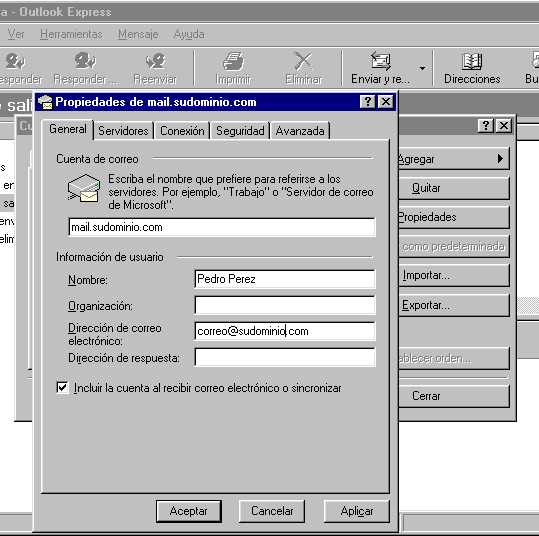The width and height of the screenshot is (539, 536).
Task: Click Propiedades button in accounts dialog
Action: coord(454,217)
